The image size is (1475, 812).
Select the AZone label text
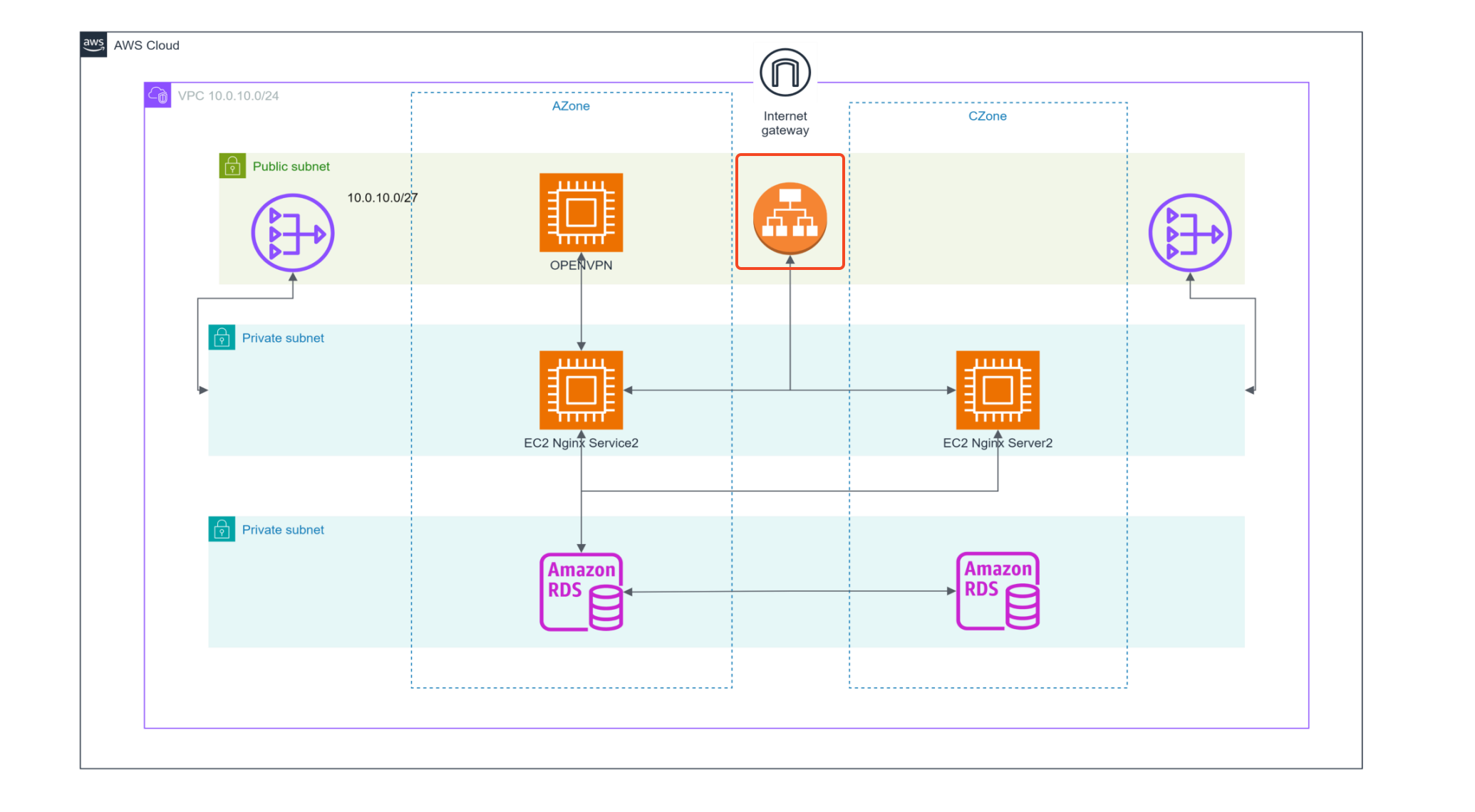(571, 106)
